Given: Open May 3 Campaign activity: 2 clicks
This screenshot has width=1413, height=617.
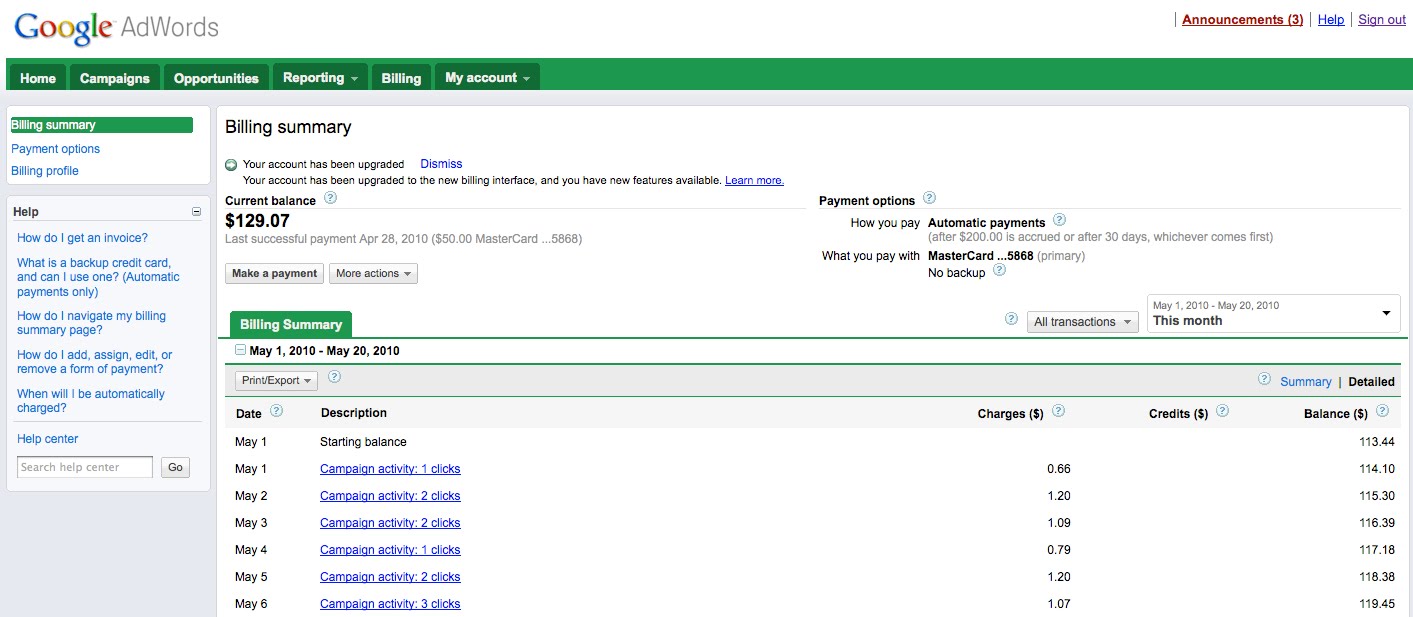Looking at the screenshot, I should tap(390, 523).
